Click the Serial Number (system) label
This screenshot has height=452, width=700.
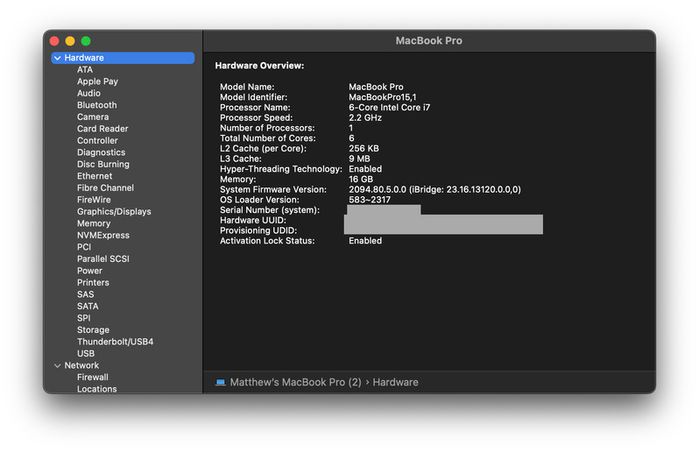tap(270, 210)
